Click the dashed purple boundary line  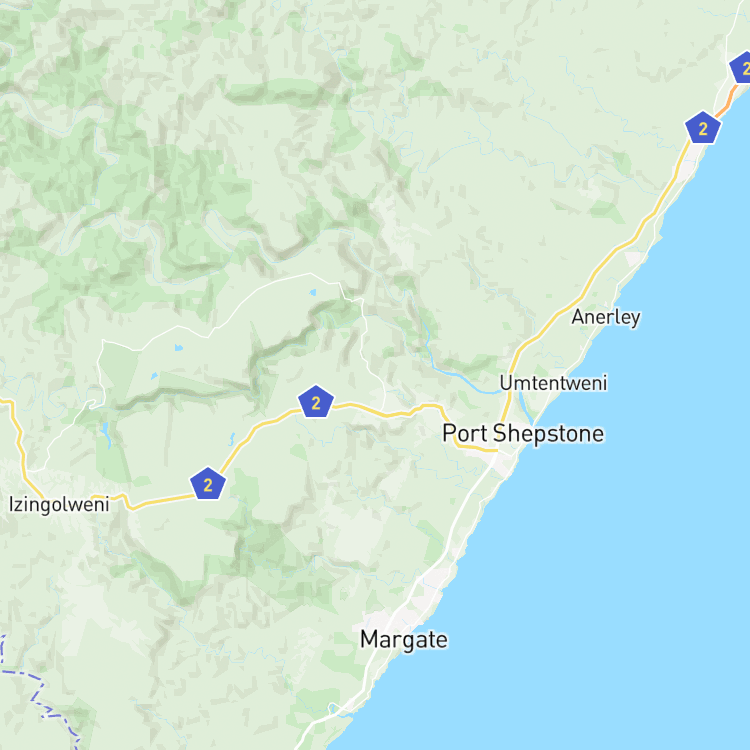tap(38, 694)
